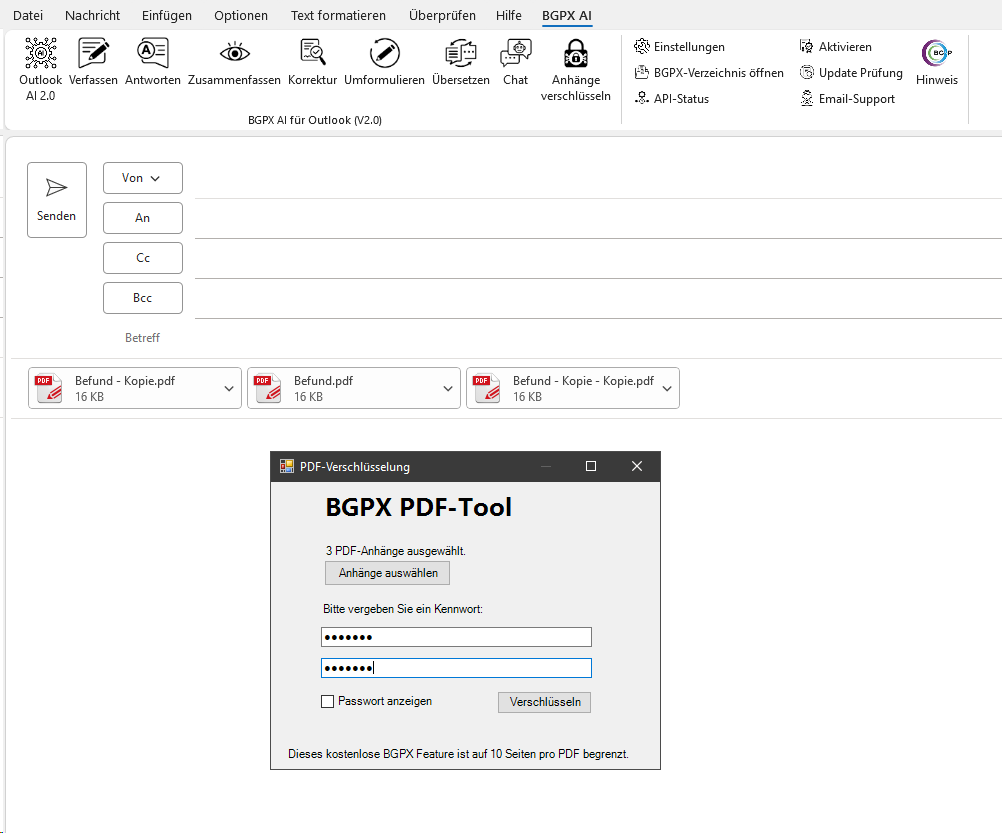Open the Übersetzen translate tool
The image size is (1002, 833).
pyautogui.click(x=461, y=54)
